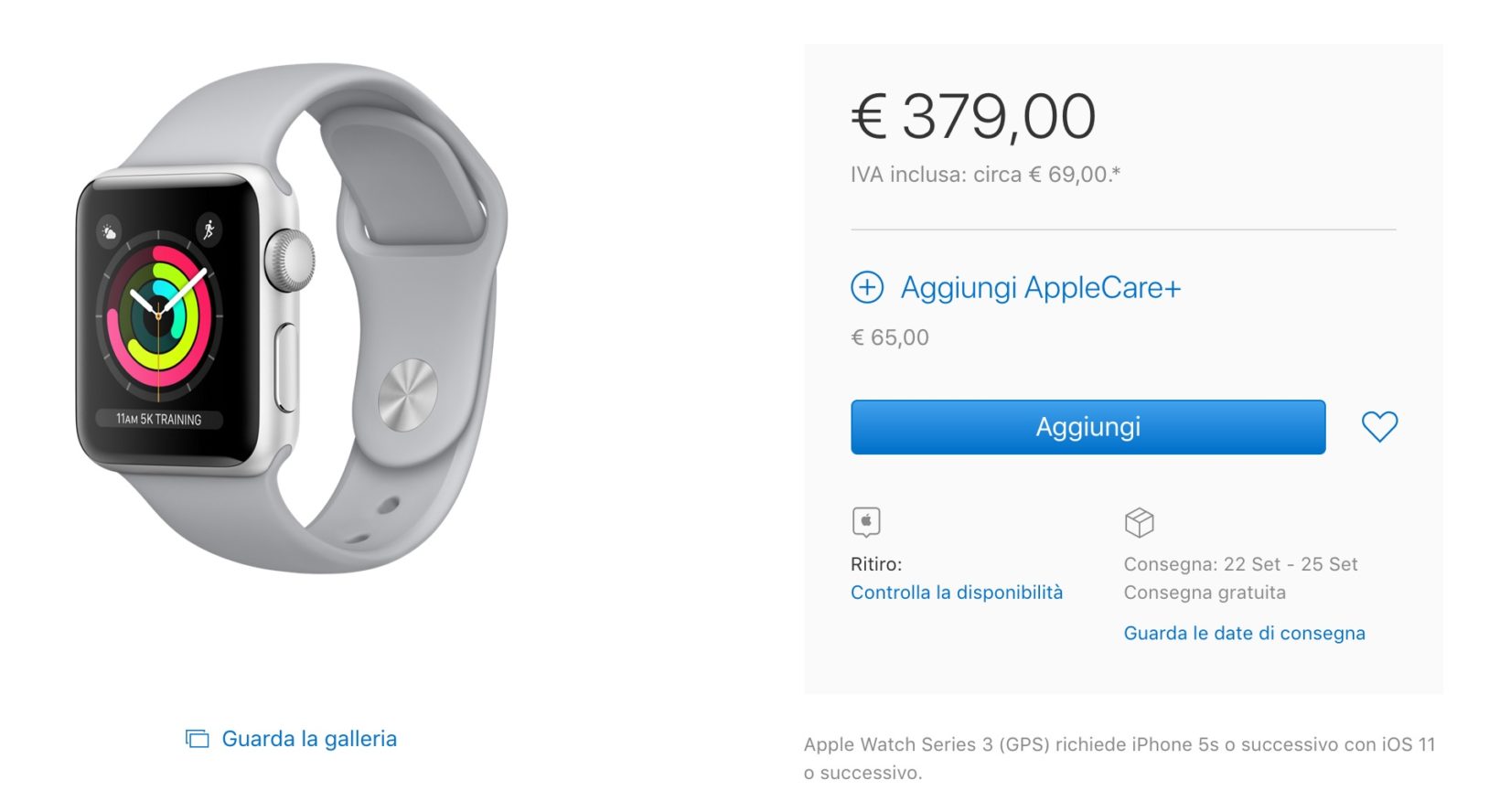Click the plus circle icon beside AppleCare+

click(x=867, y=287)
